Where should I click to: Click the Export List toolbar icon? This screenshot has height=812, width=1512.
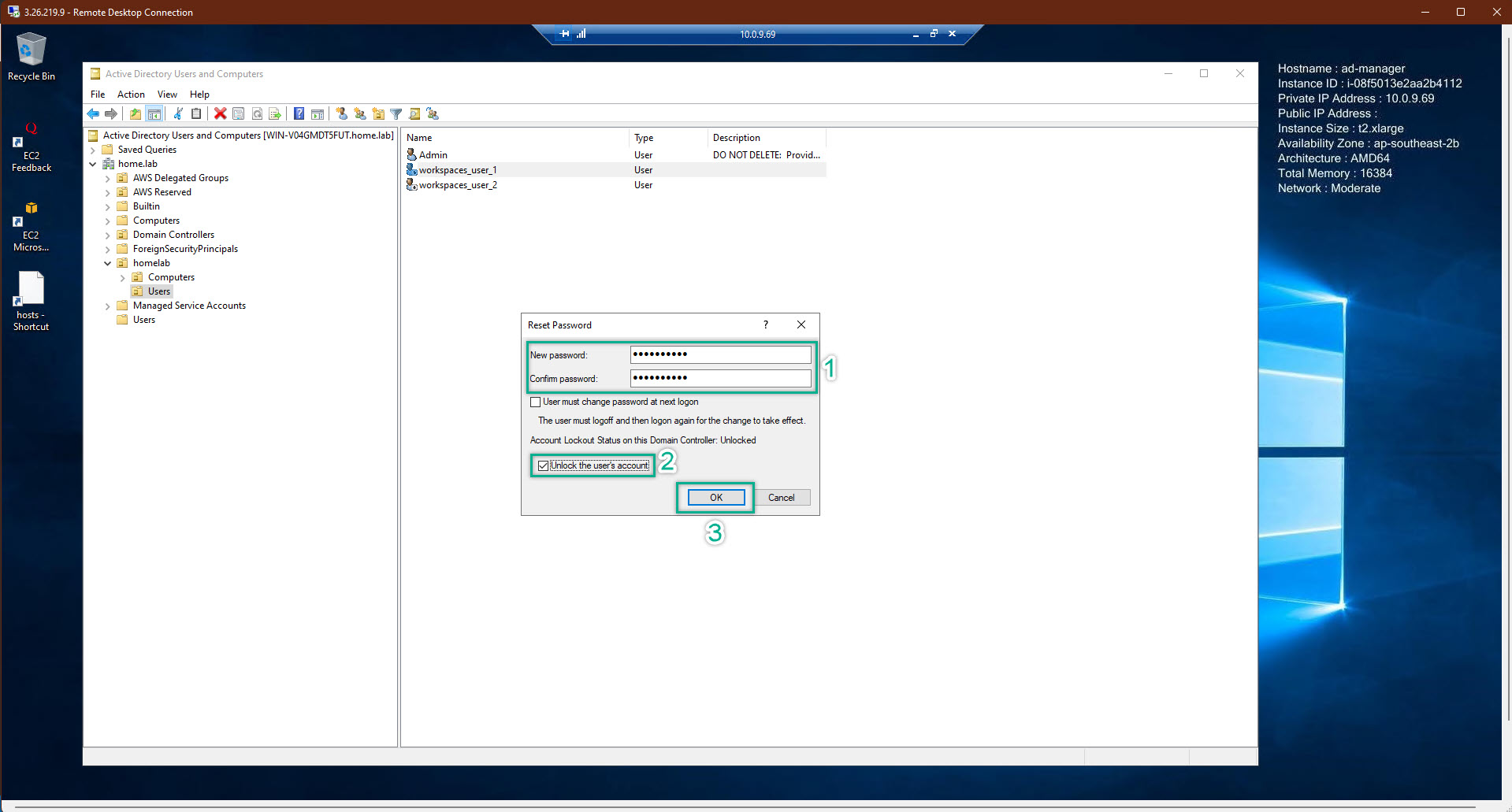point(275,113)
